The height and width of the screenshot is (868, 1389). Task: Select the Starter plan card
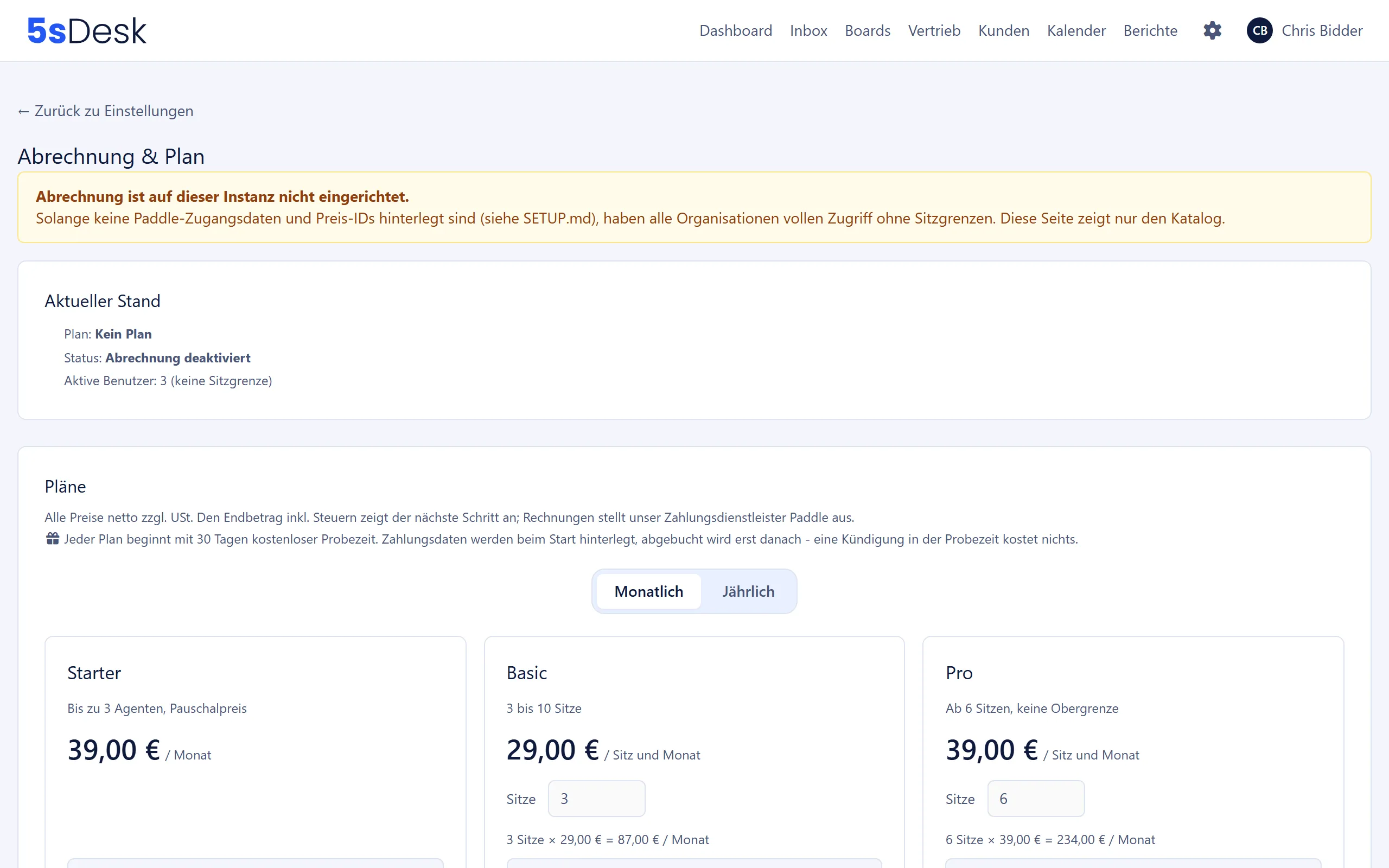[256, 752]
